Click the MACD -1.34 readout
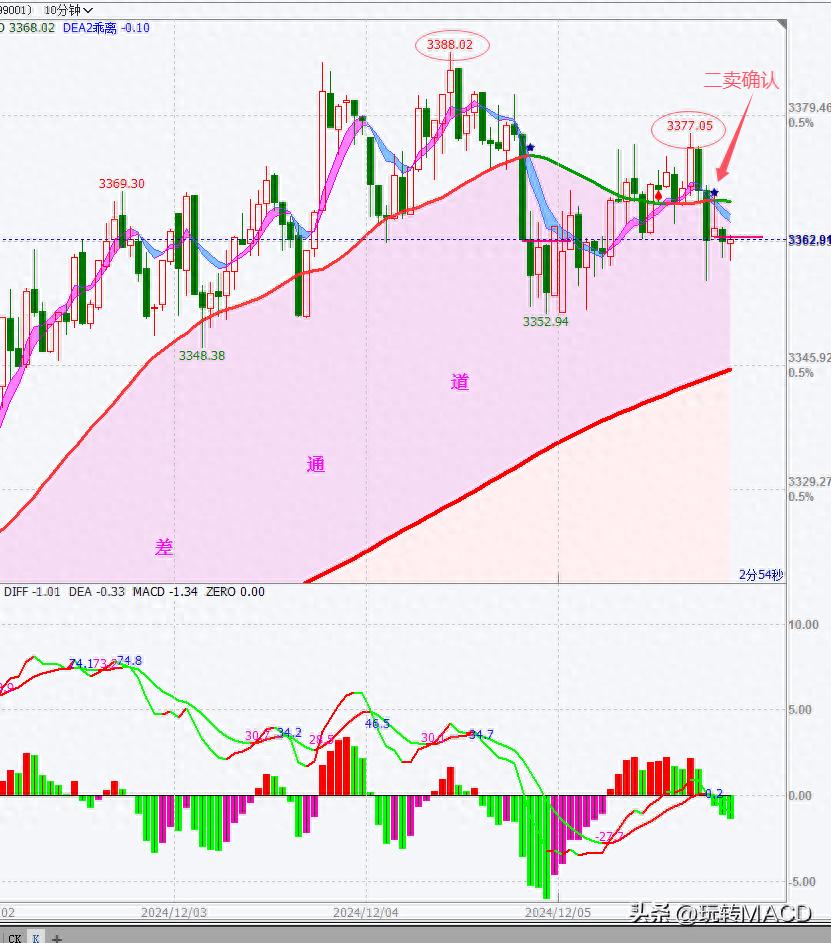831x943 pixels. tap(165, 592)
